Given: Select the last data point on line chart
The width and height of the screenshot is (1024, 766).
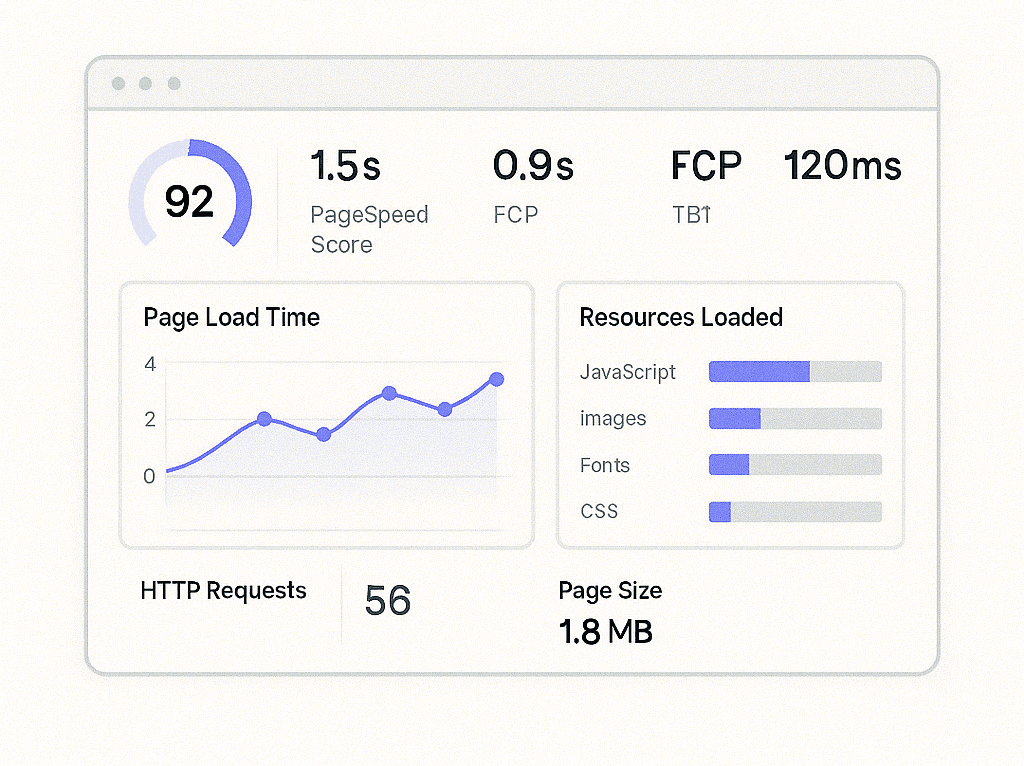Looking at the screenshot, I should (496, 379).
